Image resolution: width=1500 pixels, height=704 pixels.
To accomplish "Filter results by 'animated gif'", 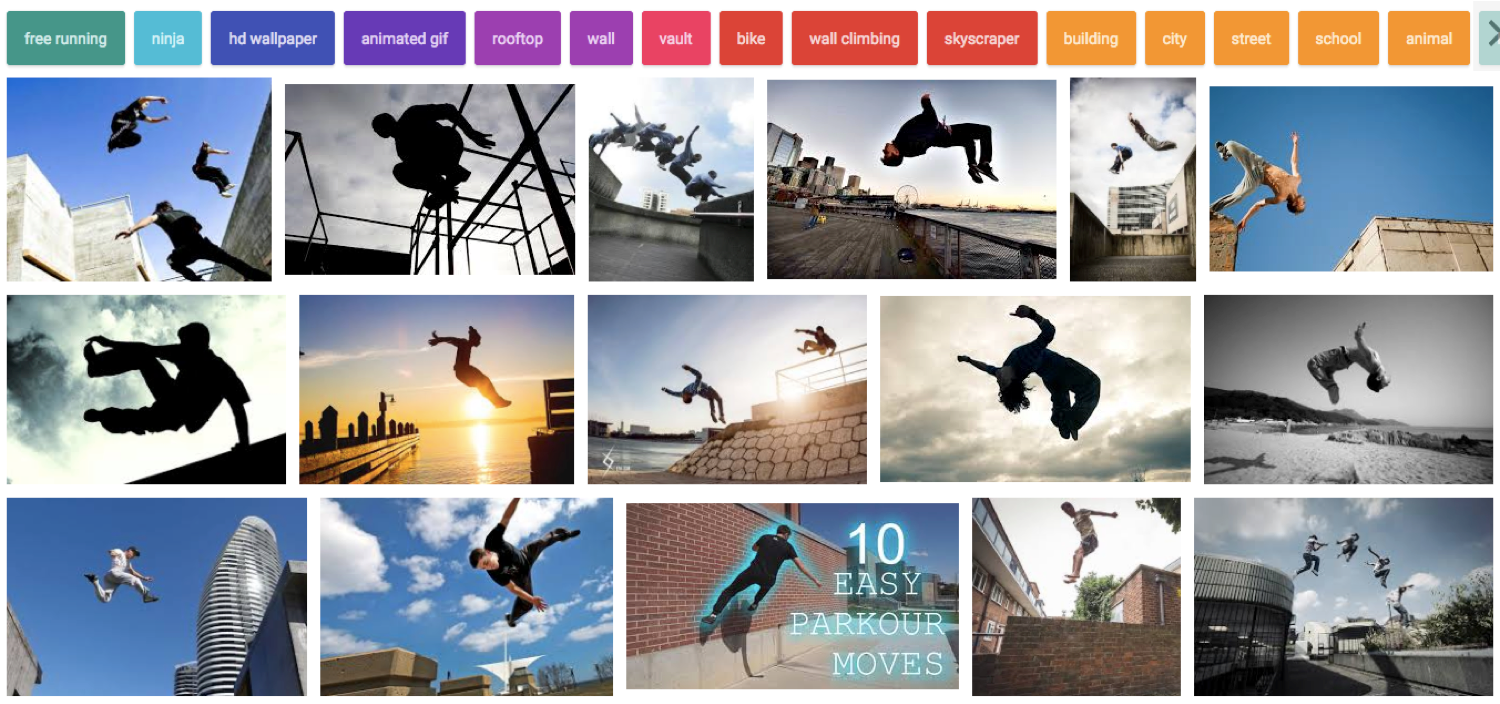I will tap(405, 39).
